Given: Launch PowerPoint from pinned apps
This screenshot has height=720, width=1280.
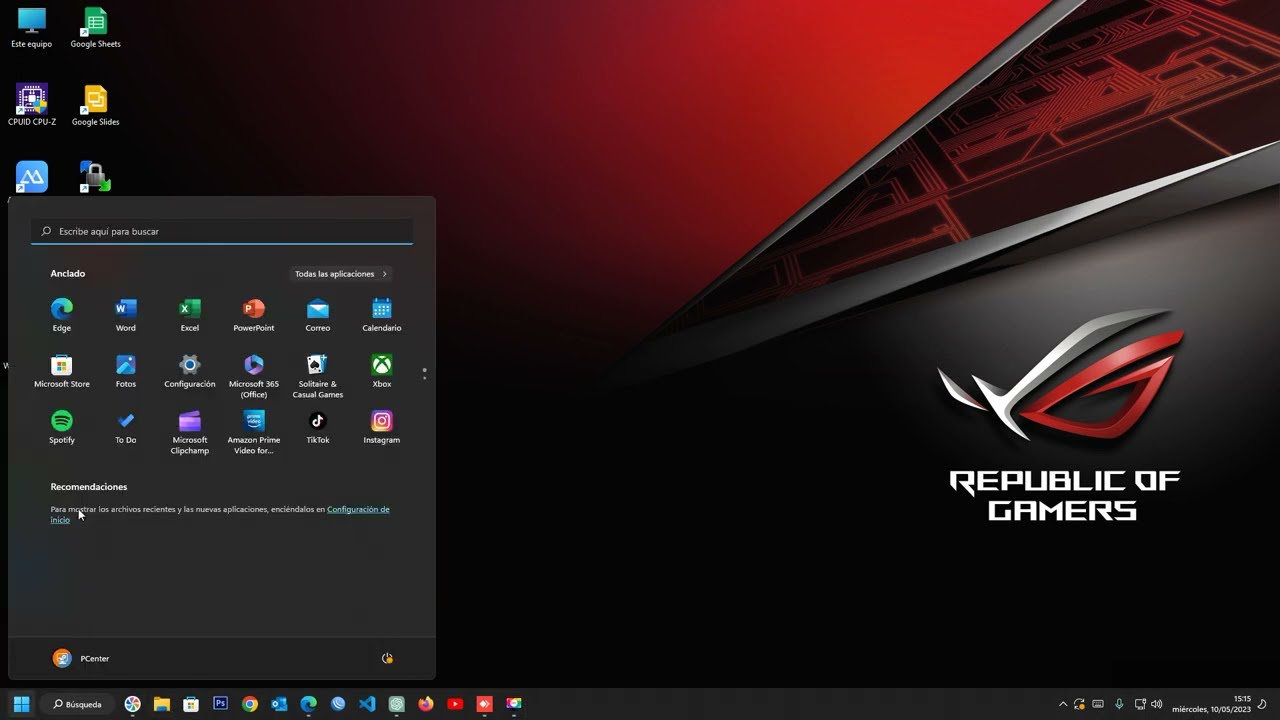Looking at the screenshot, I should coord(254,314).
